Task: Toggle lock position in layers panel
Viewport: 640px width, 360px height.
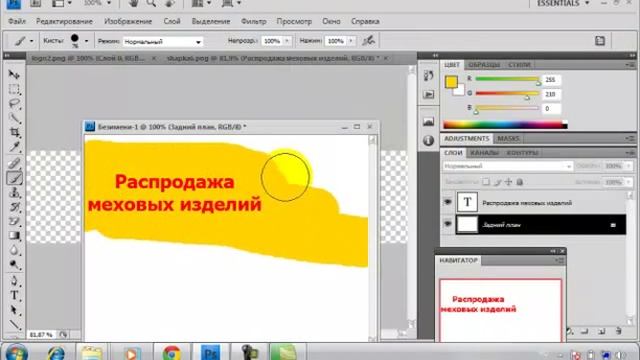Action: (x=508, y=182)
